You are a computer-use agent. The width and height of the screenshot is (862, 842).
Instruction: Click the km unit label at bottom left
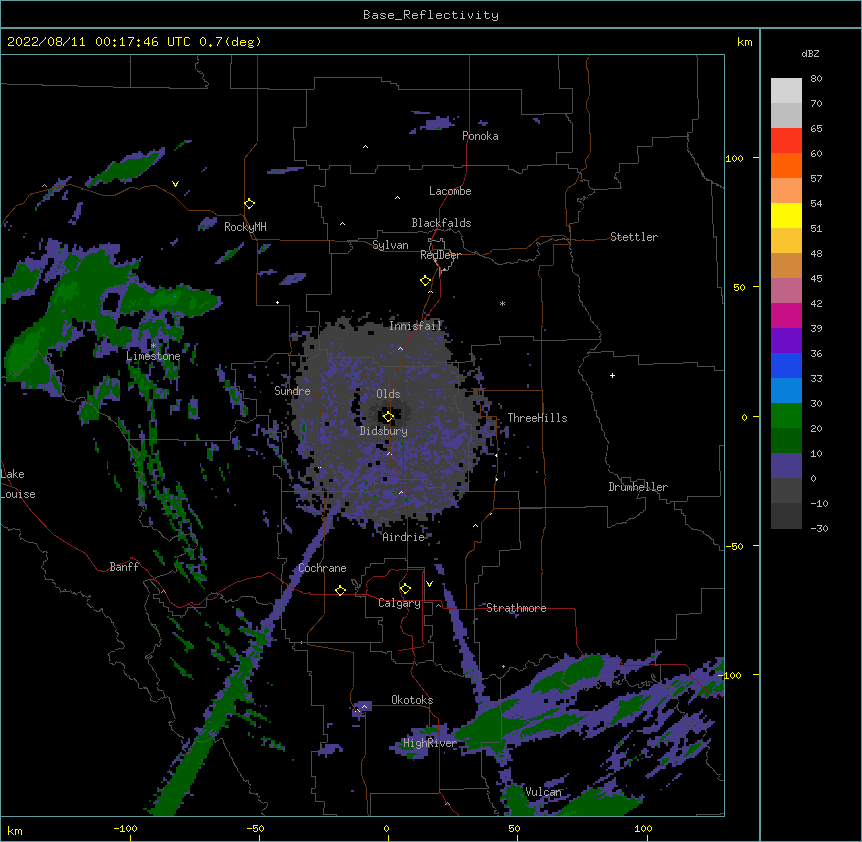point(15,830)
